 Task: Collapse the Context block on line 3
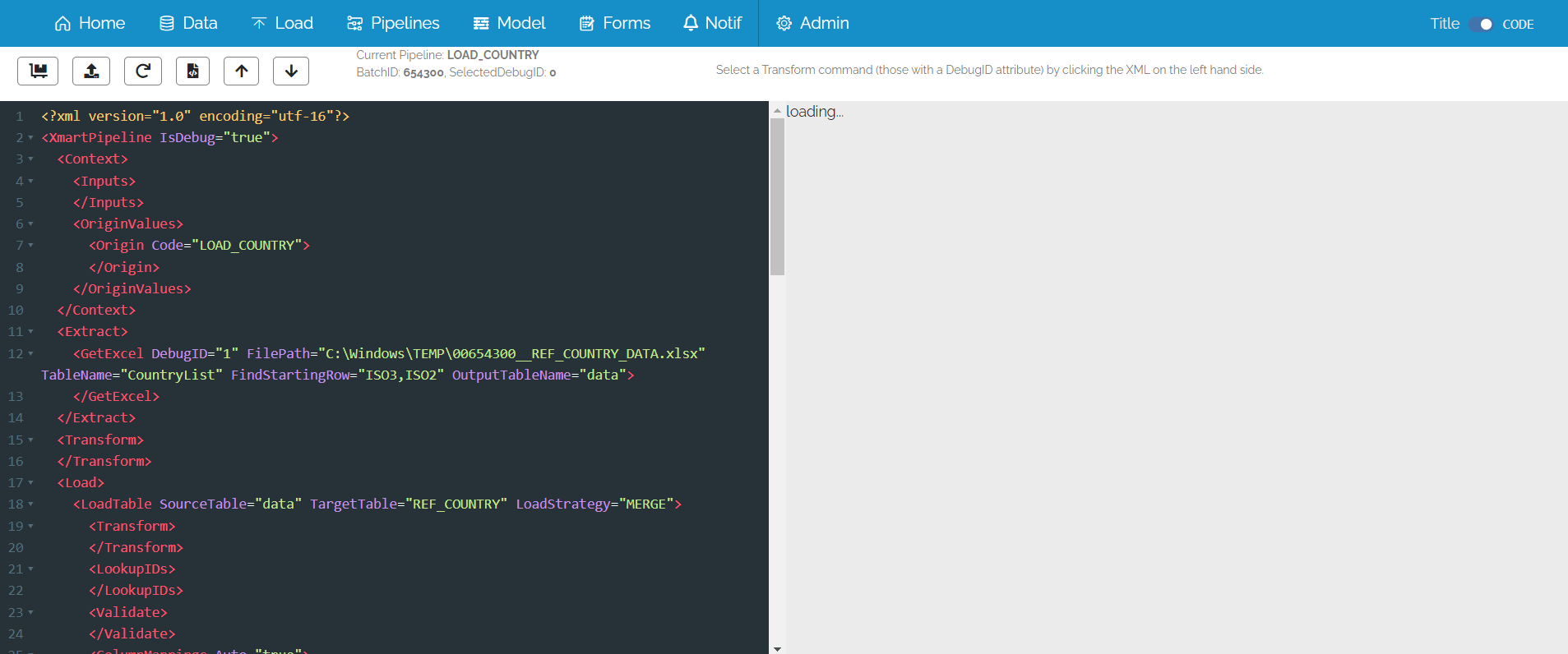(30, 159)
